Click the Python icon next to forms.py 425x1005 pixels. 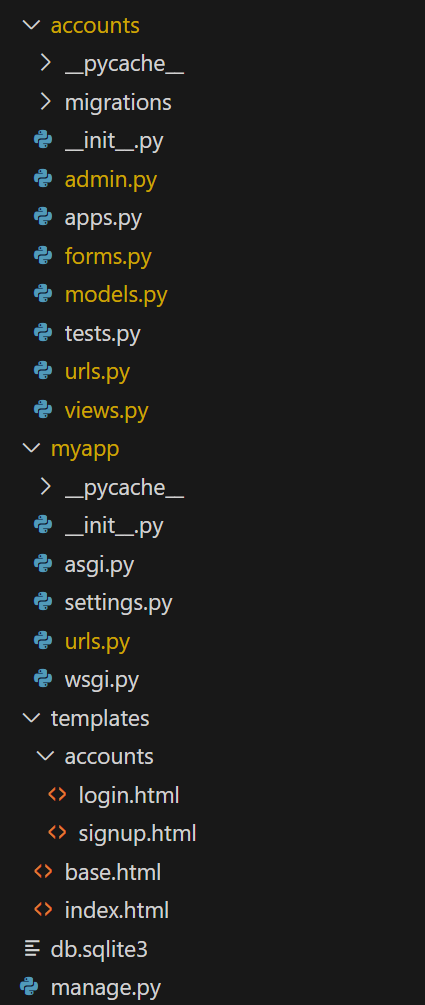(43, 256)
